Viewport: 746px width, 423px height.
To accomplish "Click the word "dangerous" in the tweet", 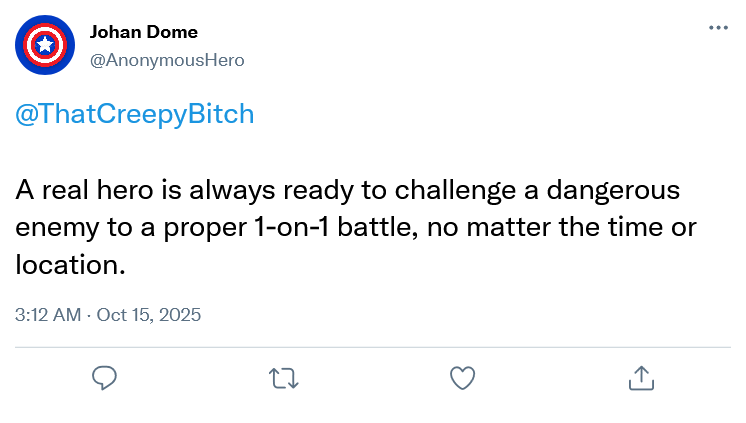I will (606, 189).
